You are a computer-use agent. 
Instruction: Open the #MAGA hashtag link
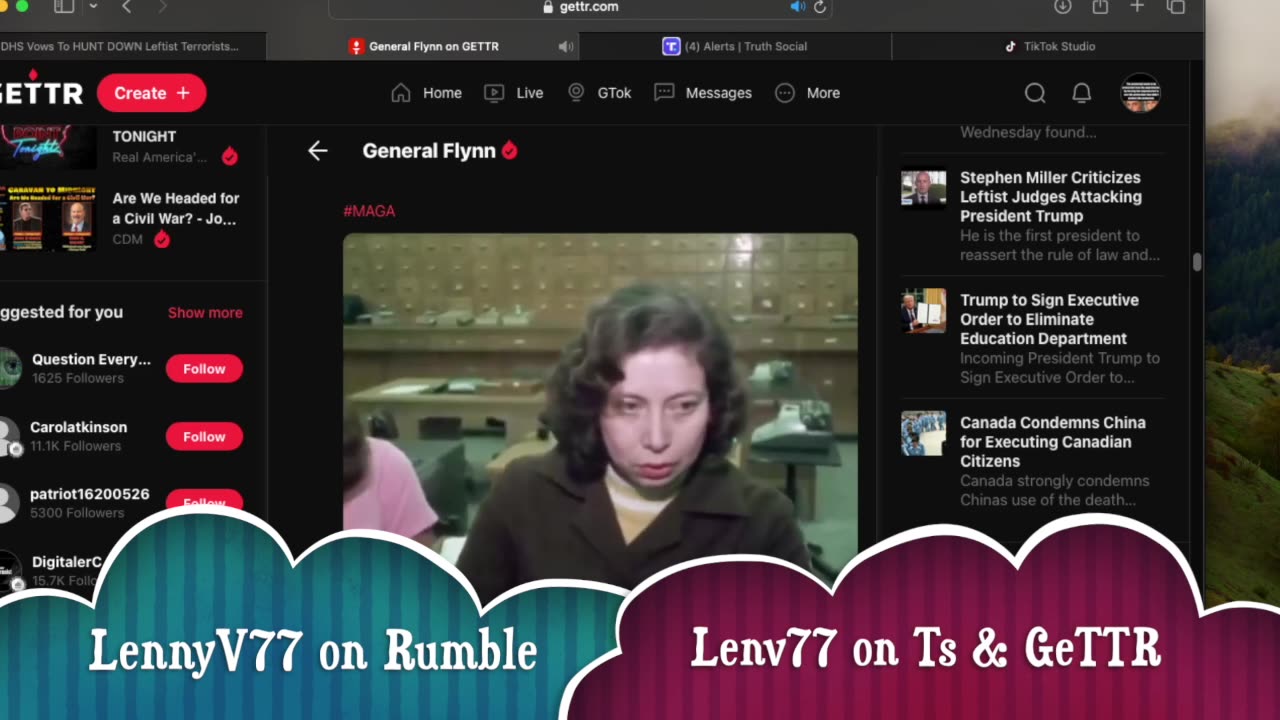(x=369, y=211)
